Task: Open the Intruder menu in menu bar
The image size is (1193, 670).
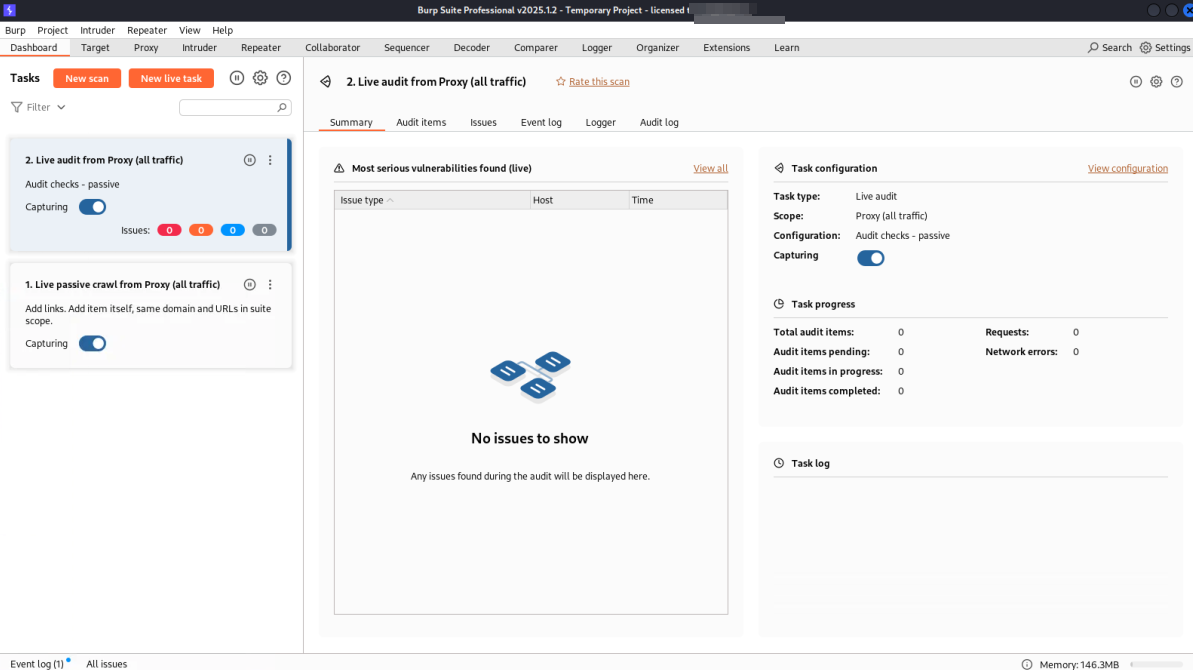Action: coord(97,30)
